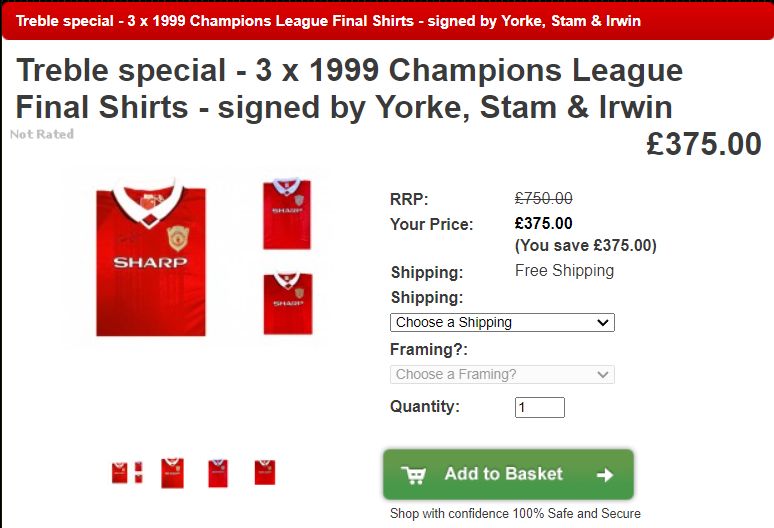
Task: Click the struck-through RRP £750.00 price
Action: tap(543, 198)
